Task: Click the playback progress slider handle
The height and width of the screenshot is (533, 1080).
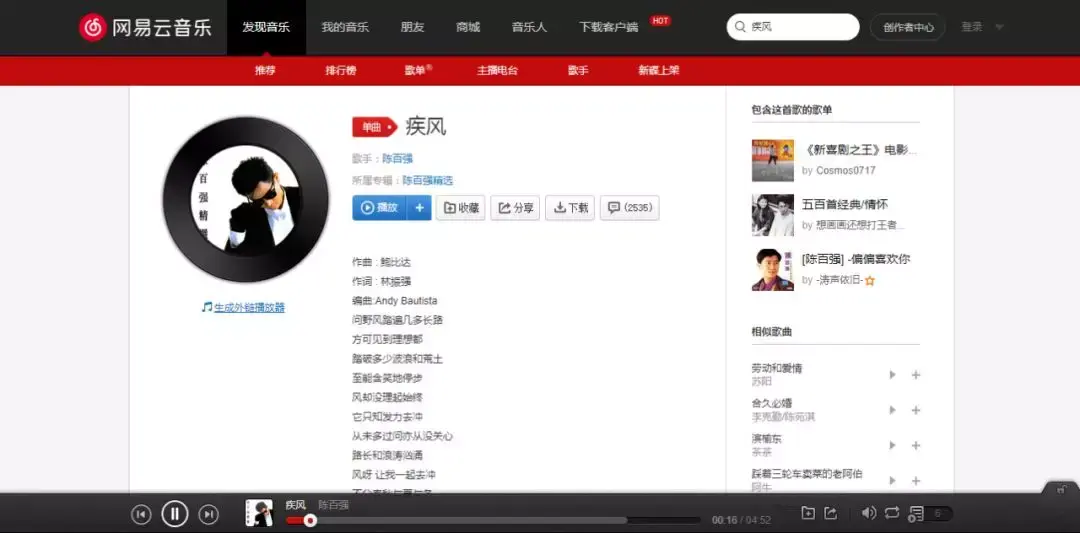Action: (310, 521)
